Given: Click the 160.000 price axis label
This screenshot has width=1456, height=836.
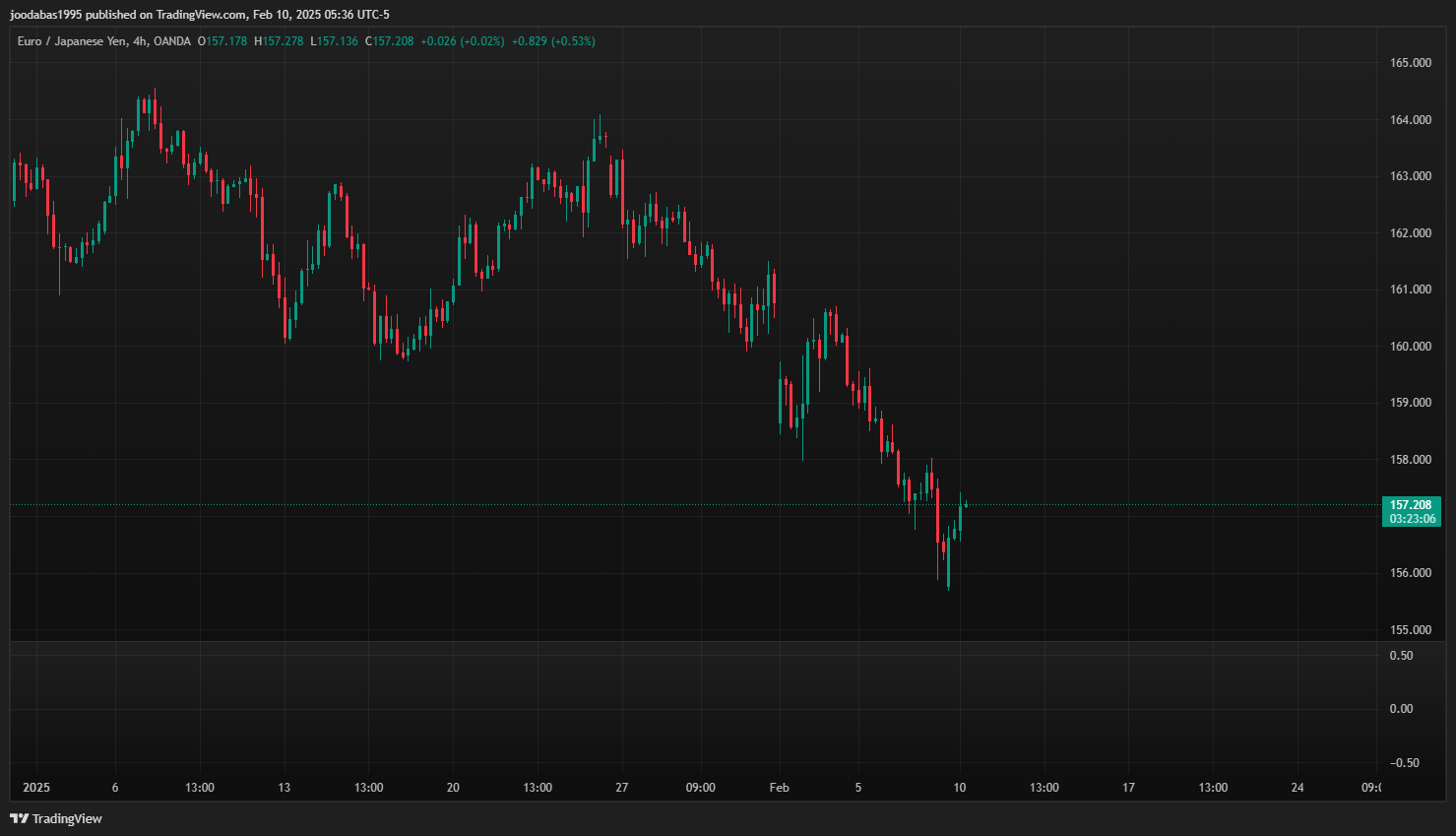Looking at the screenshot, I should (1410, 347).
